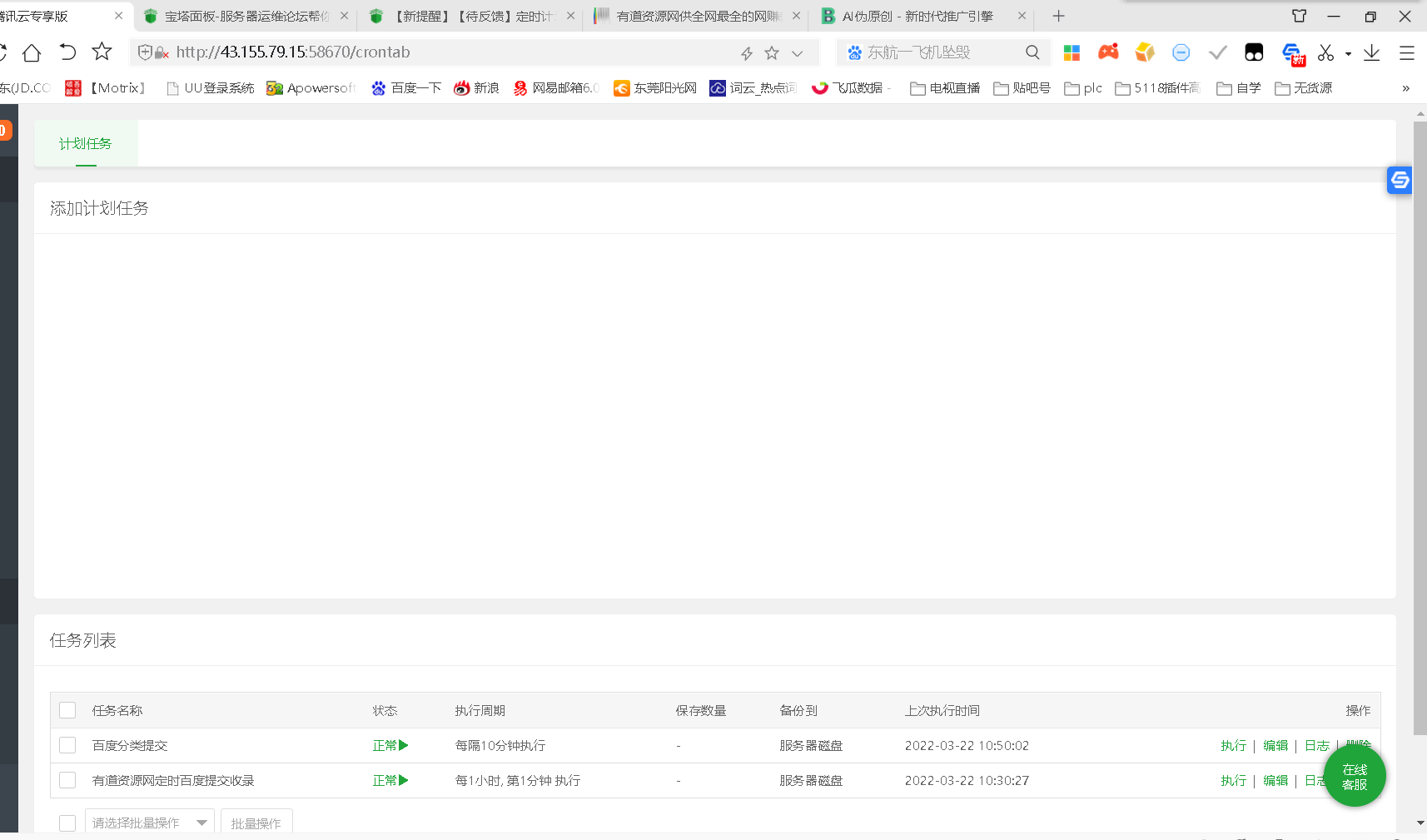Open the colorful grid apps icon

[1071, 52]
